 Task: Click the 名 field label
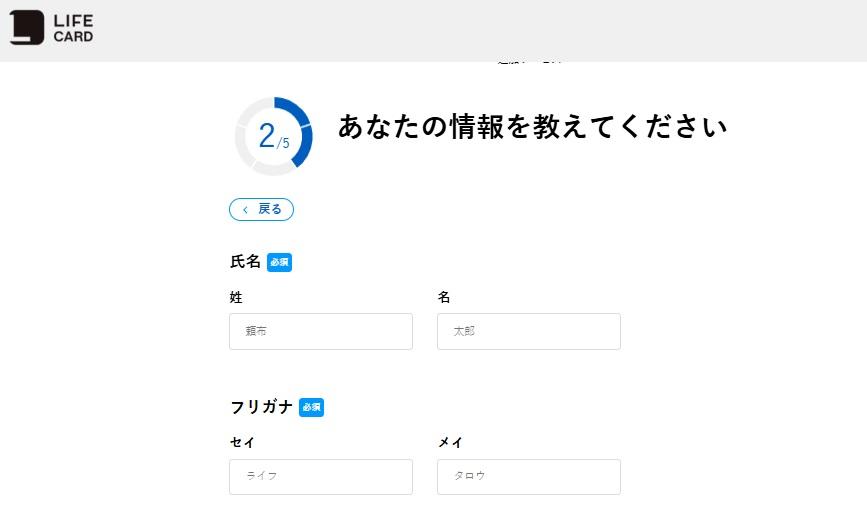444,297
